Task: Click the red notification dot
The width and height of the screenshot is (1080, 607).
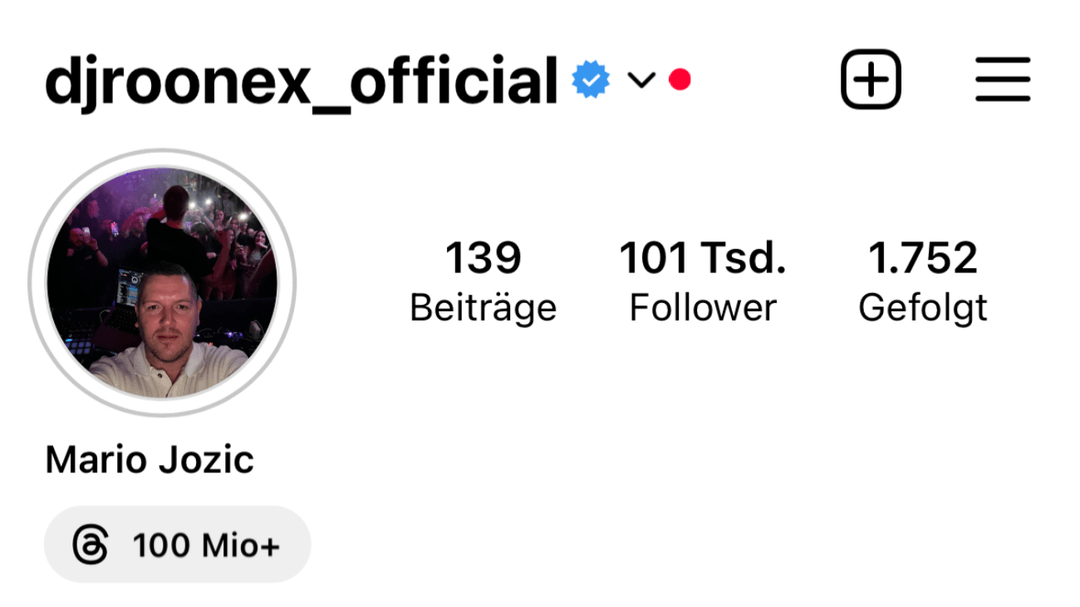Action: (680, 80)
